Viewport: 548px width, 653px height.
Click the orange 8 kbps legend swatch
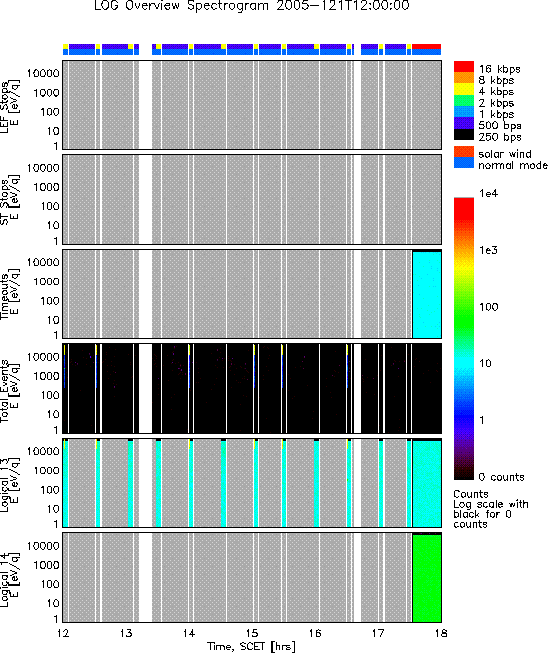coord(463,78)
